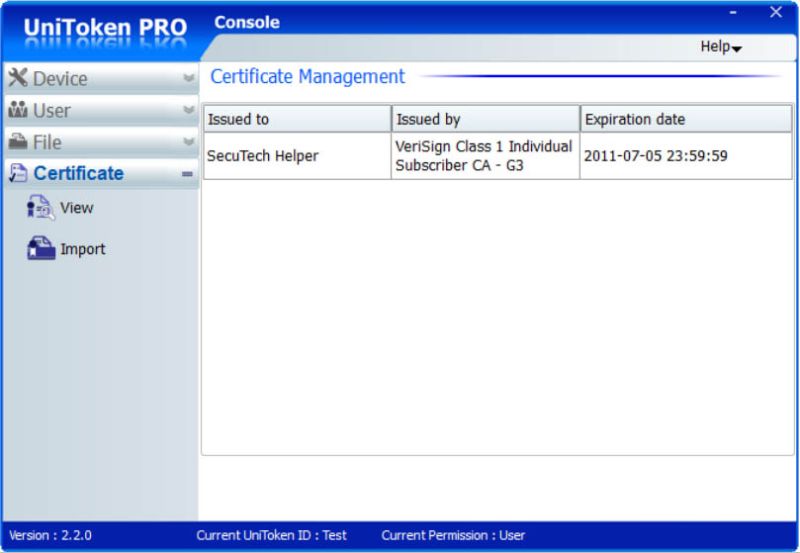Sort by Issued by column header

[486, 119]
